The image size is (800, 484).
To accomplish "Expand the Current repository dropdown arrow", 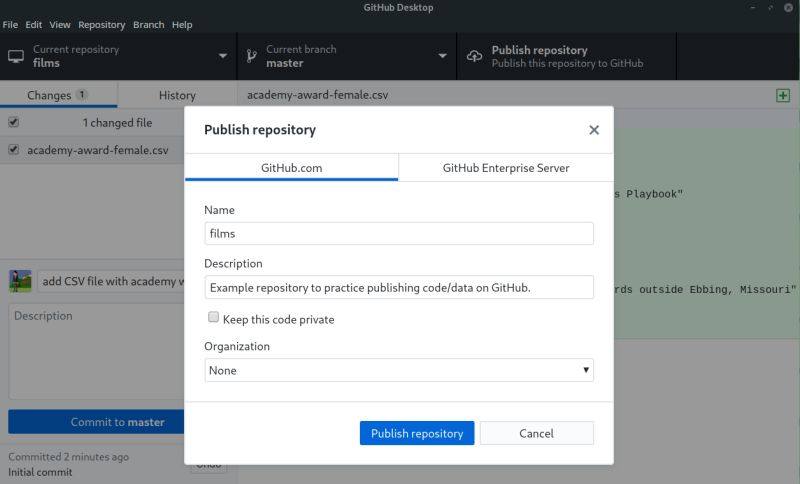I will [223, 56].
